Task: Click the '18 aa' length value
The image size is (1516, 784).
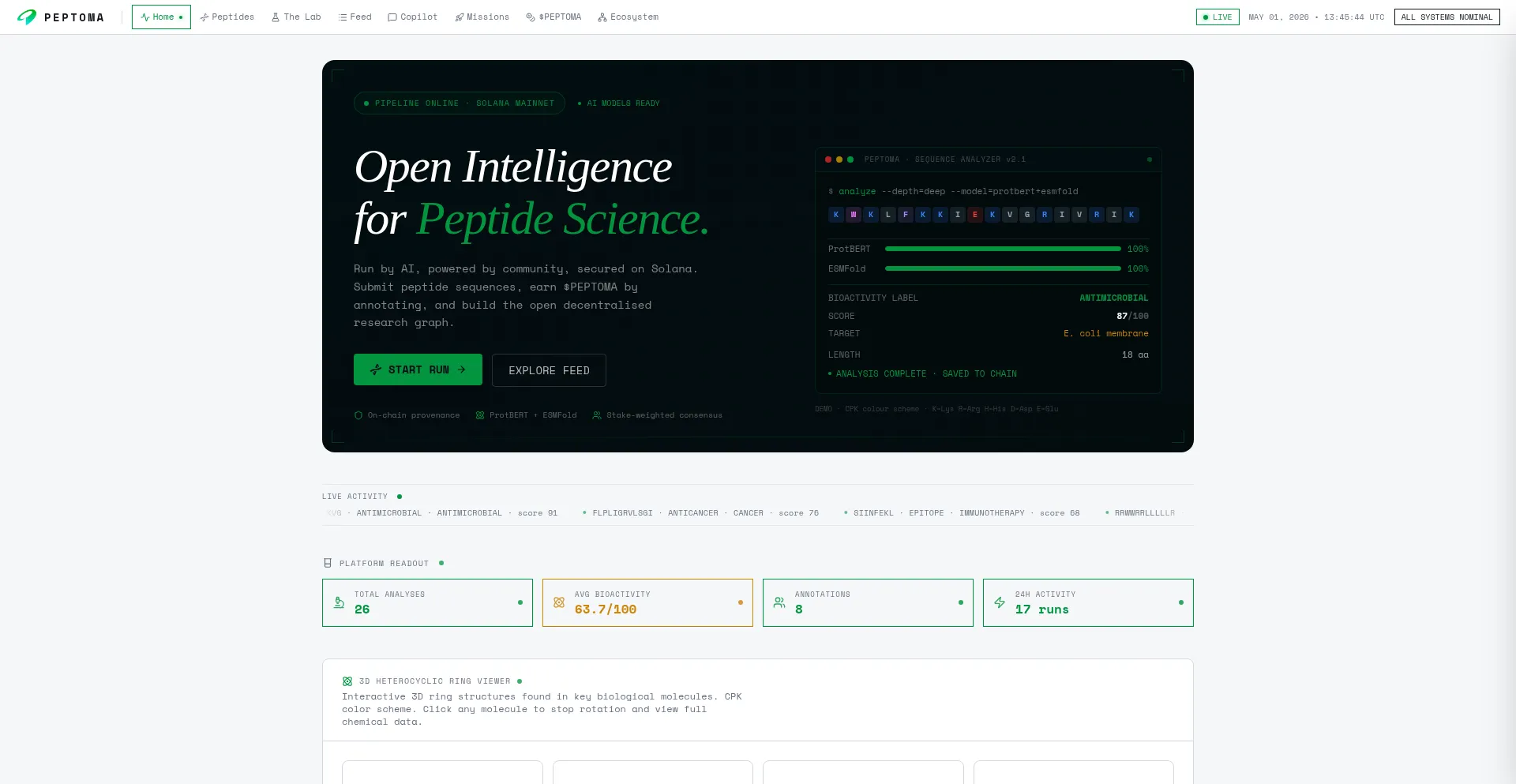Action: tap(1135, 355)
